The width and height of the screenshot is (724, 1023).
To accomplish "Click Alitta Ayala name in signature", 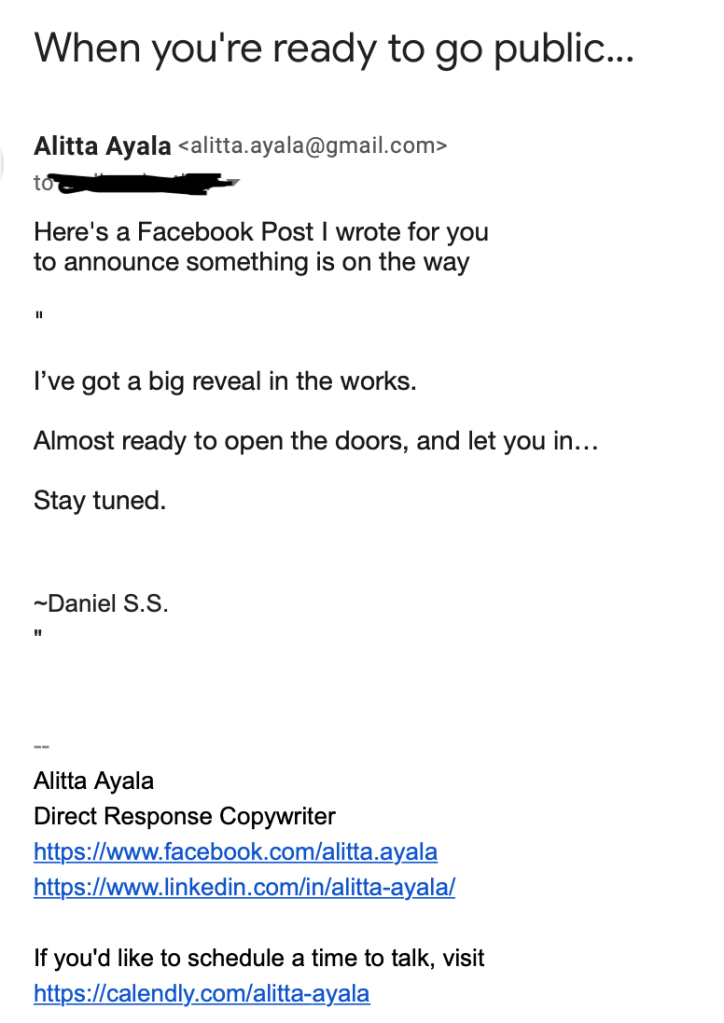I will (94, 780).
